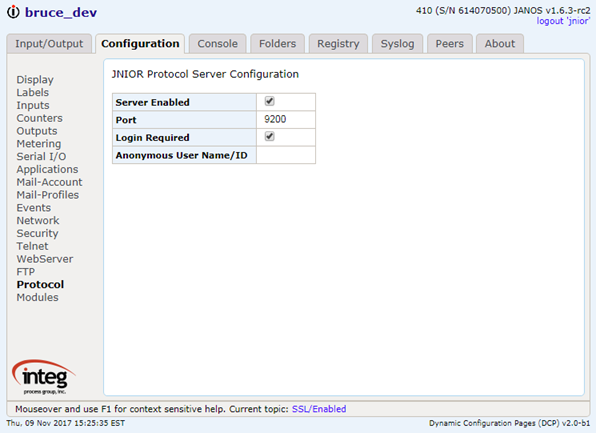Click the Anonymous User Name/ID field
This screenshot has width=596, height=433.
pyautogui.click(x=286, y=155)
